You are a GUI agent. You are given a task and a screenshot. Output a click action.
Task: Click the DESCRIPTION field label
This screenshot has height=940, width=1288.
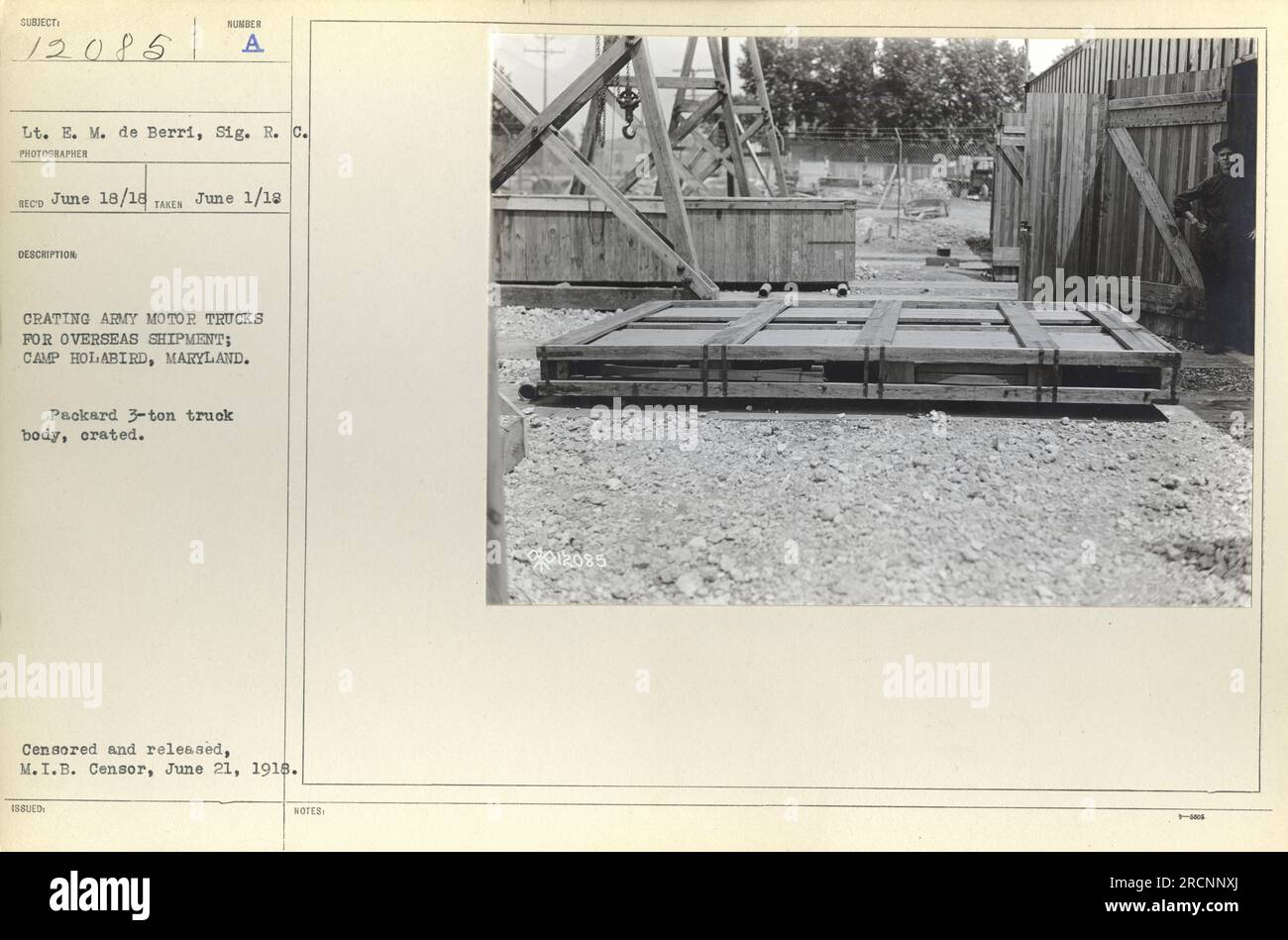click(x=48, y=255)
